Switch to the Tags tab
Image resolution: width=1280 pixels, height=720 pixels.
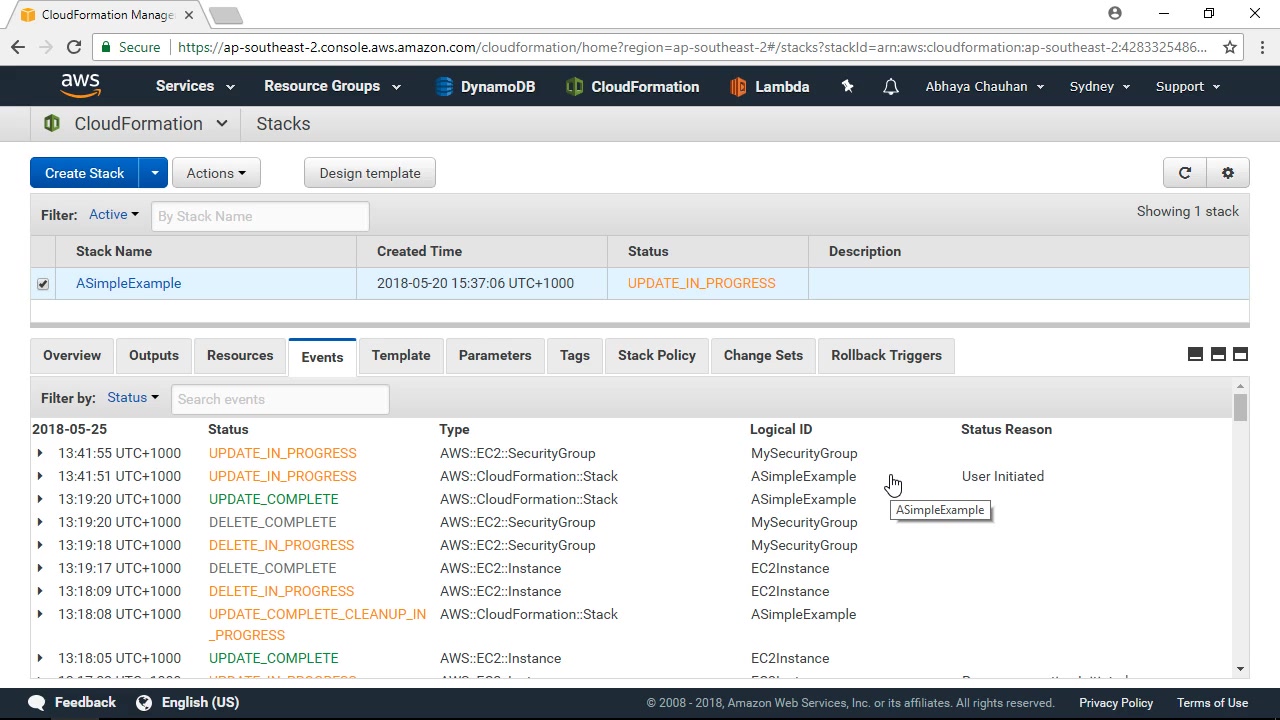tap(575, 356)
